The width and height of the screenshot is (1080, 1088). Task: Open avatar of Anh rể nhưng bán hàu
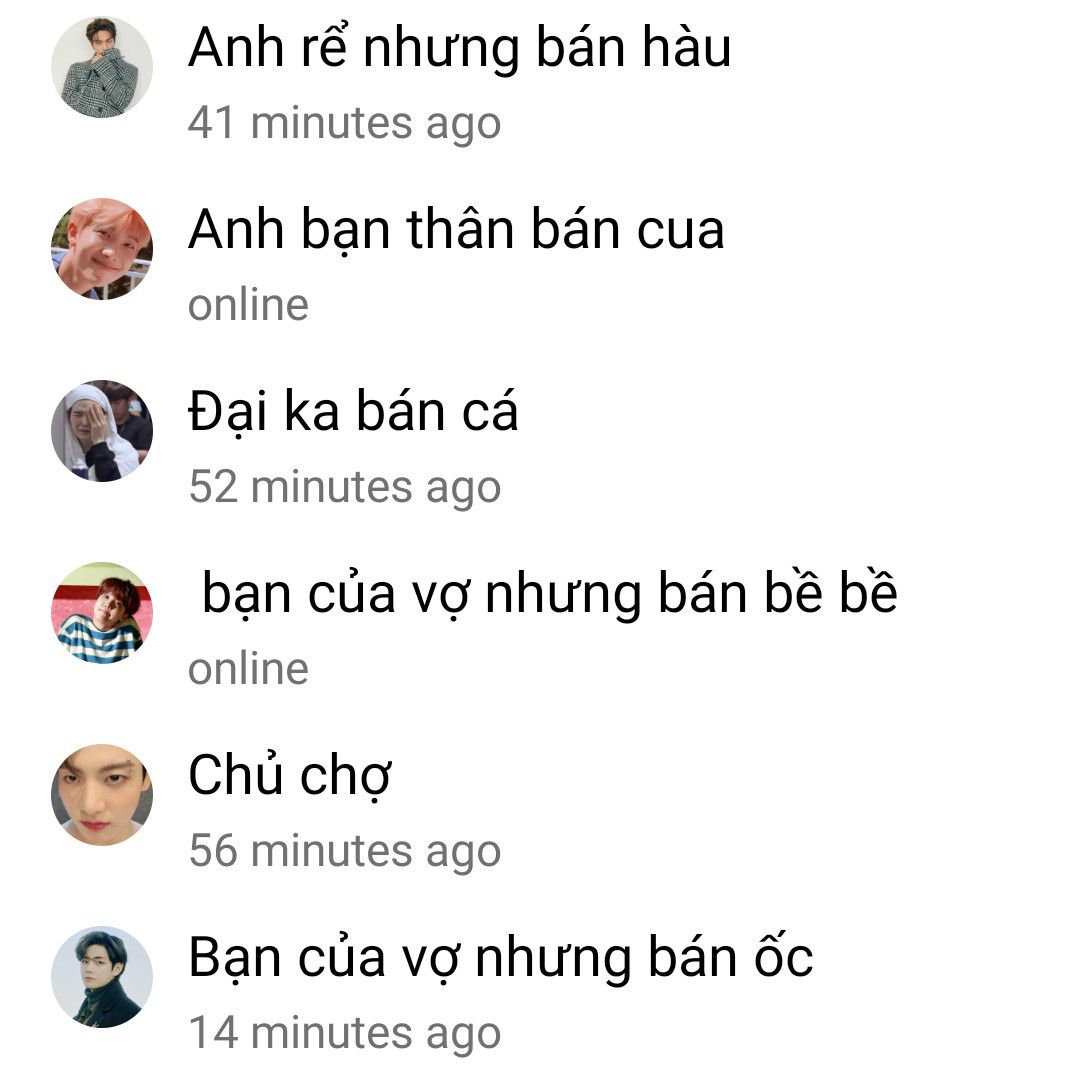coord(102,67)
